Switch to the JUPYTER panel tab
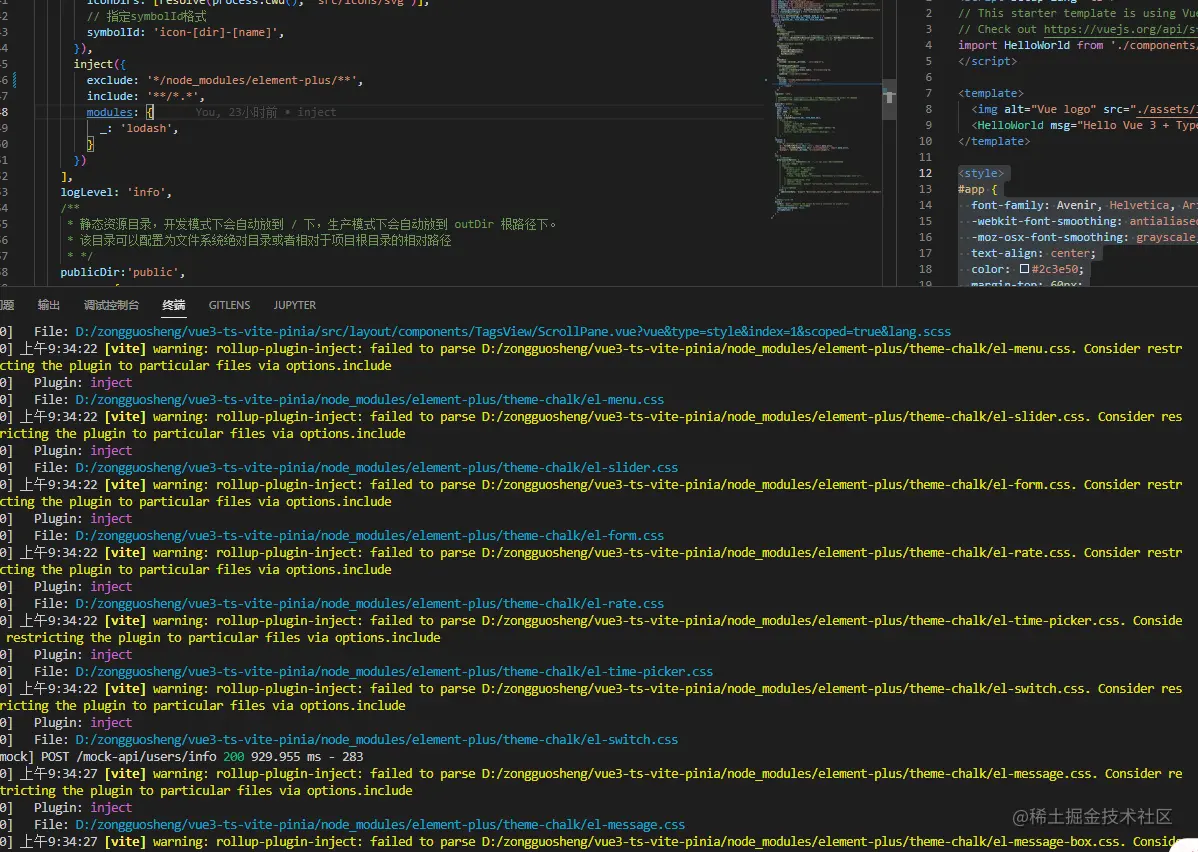 (295, 305)
